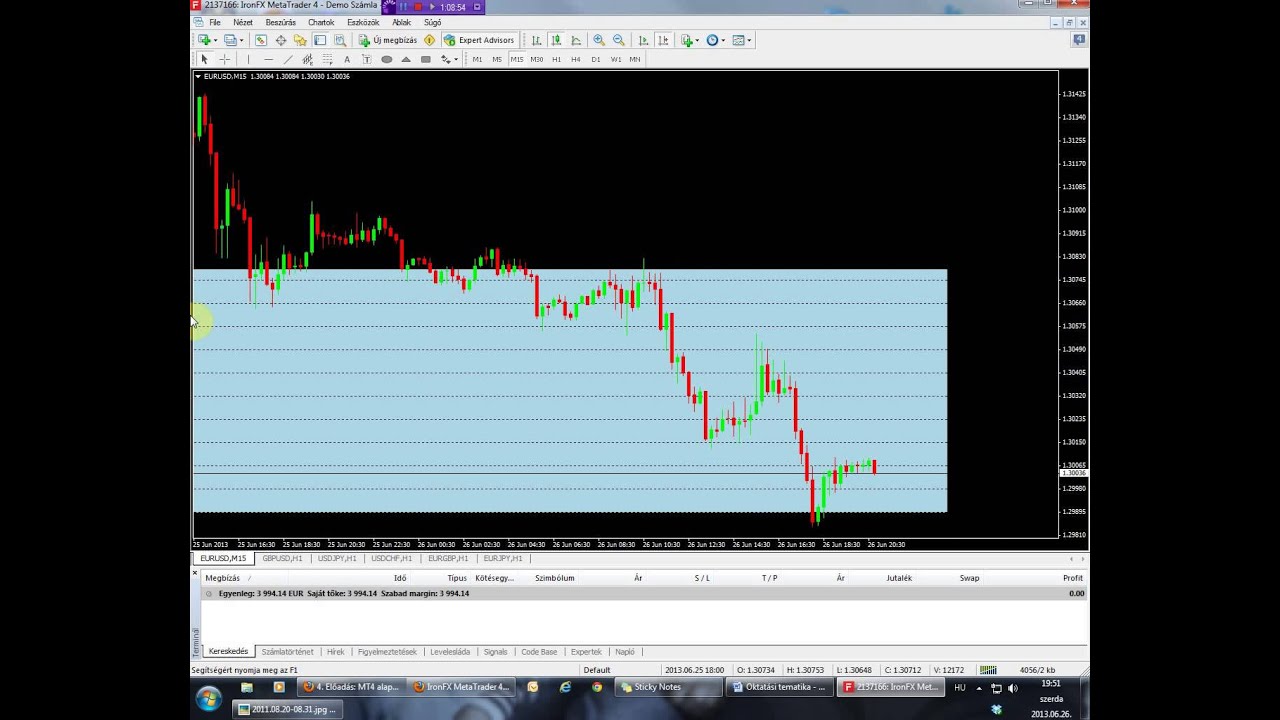1280x720 pixels.
Task: Expand the Periods dropdown arrow
Action: click(x=723, y=40)
